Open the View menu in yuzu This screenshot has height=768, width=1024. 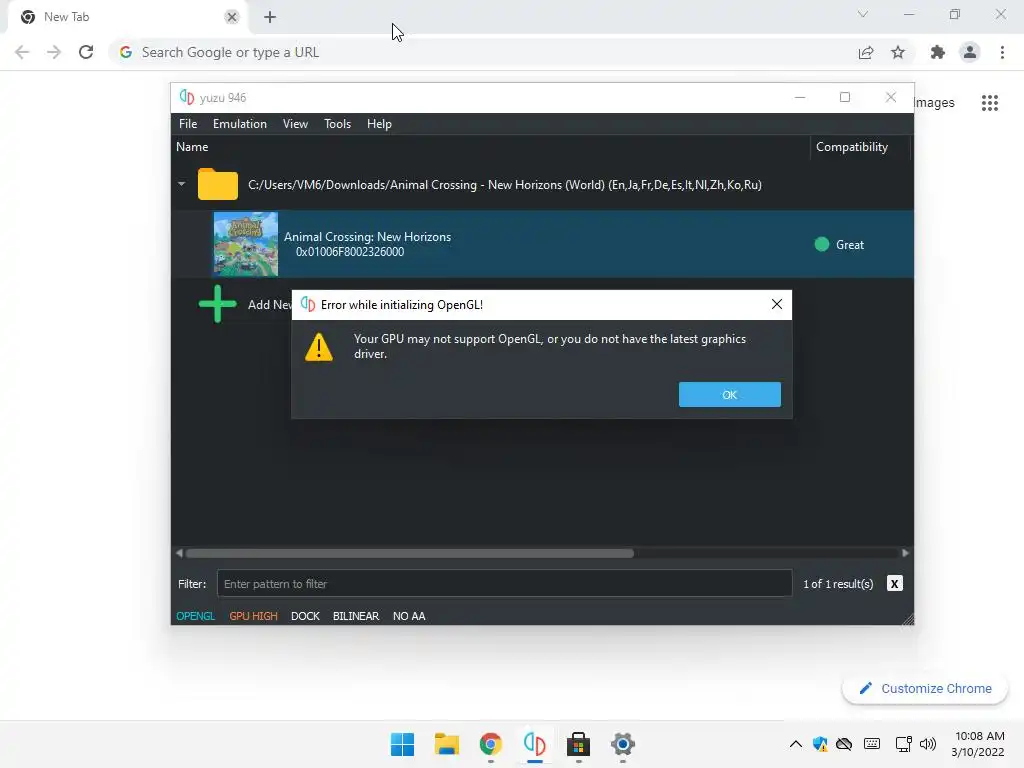pyautogui.click(x=295, y=124)
